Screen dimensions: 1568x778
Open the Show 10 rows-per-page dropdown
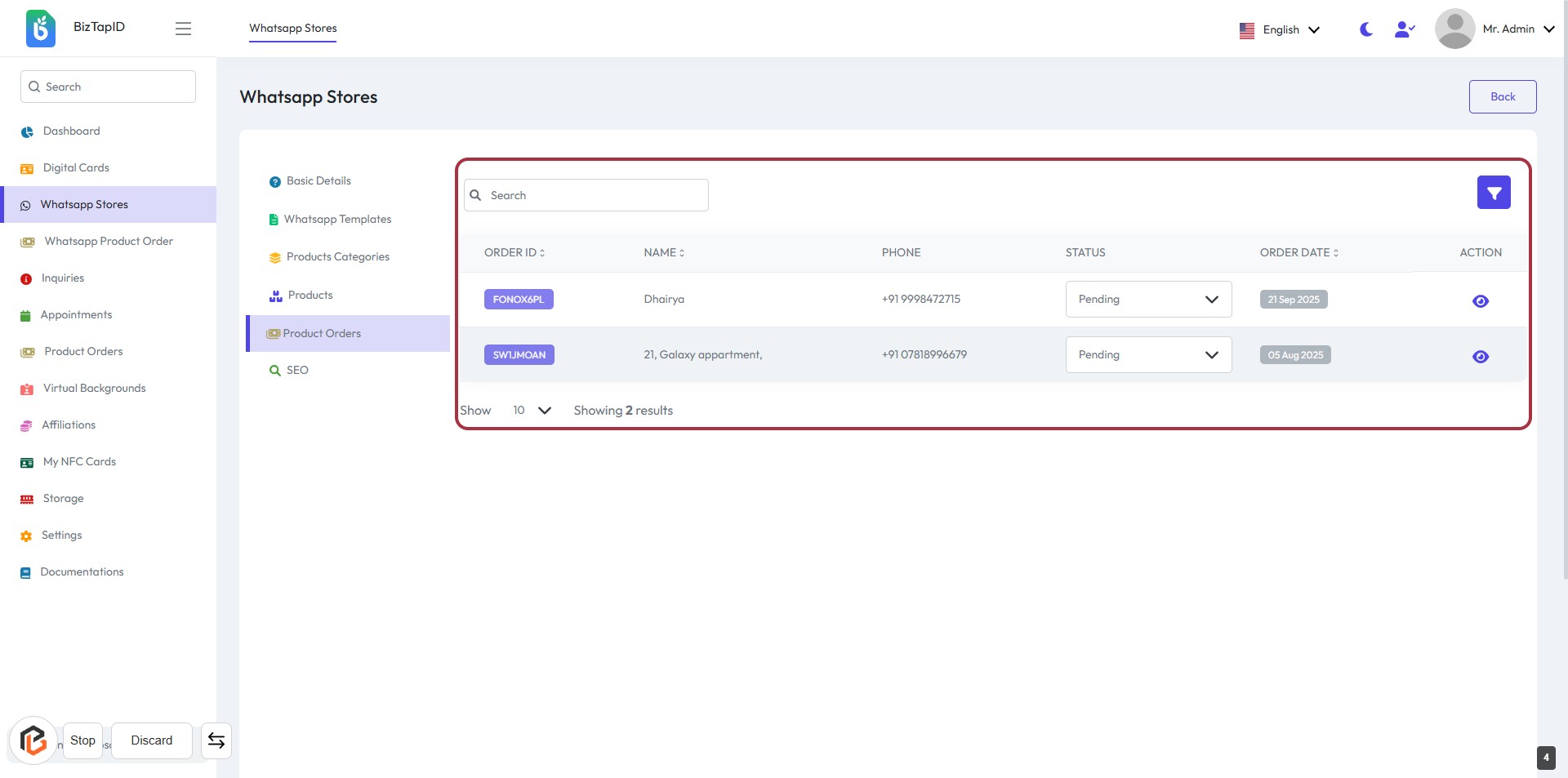531,411
